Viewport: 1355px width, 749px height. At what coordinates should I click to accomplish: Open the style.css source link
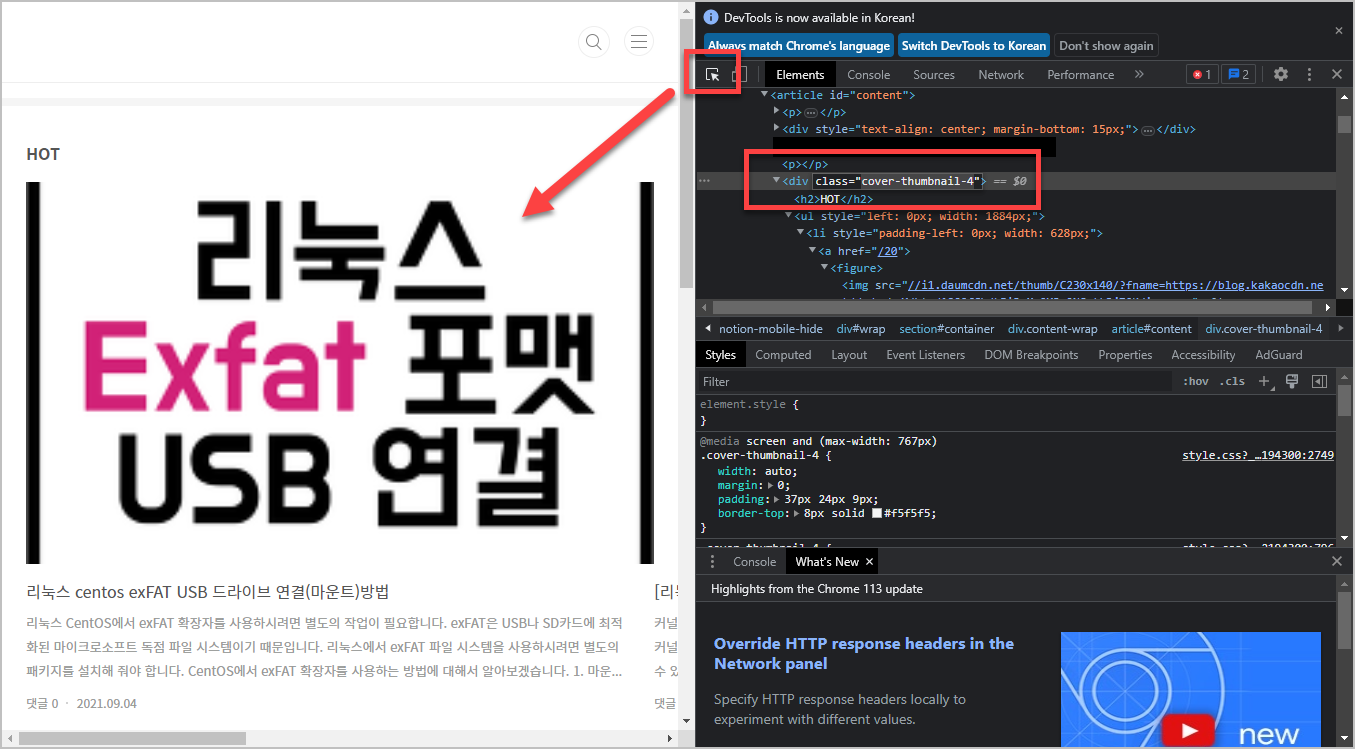pyautogui.click(x=1258, y=455)
